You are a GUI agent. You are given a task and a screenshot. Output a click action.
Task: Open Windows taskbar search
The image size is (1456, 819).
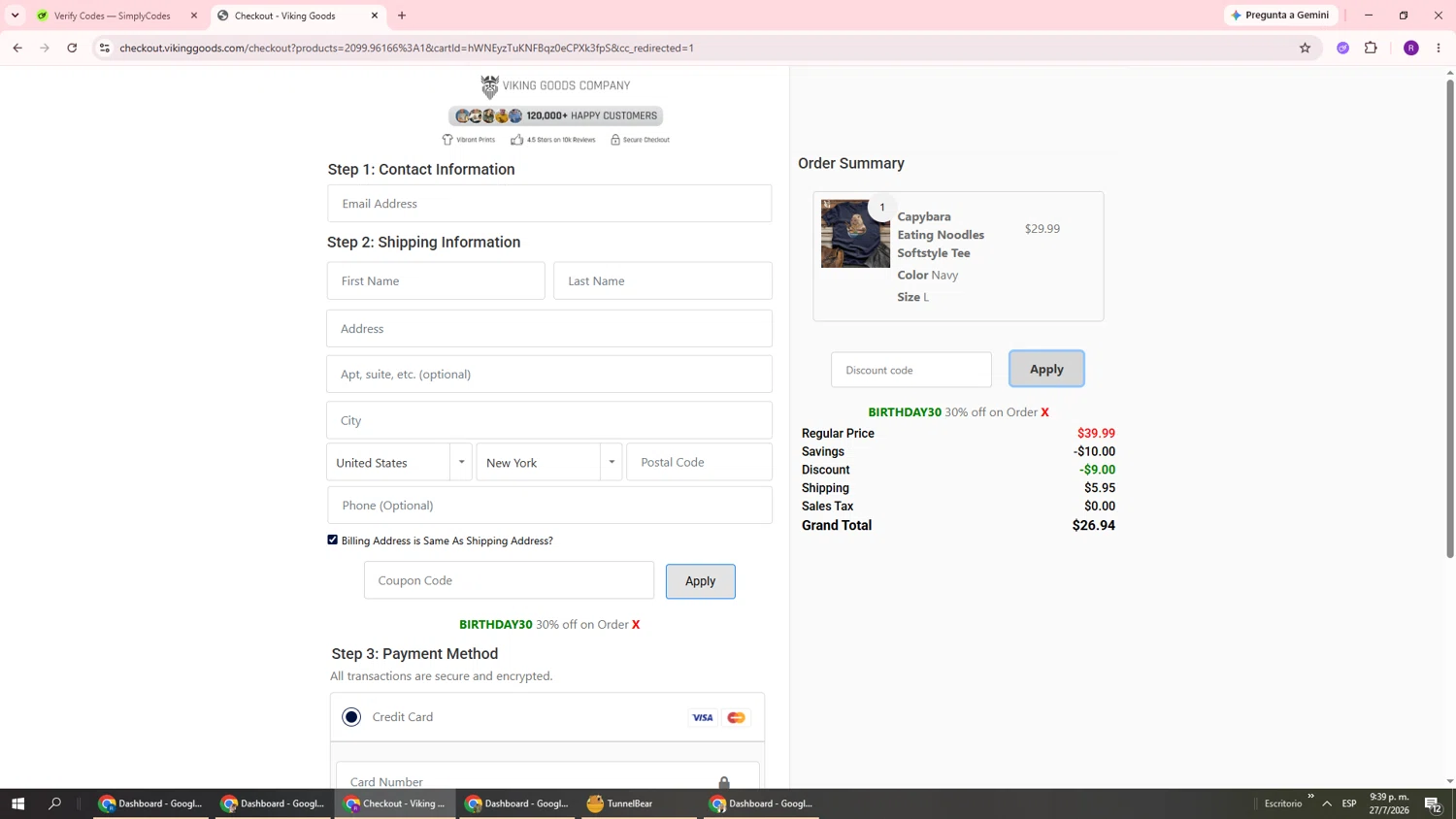(x=55, y=803)
